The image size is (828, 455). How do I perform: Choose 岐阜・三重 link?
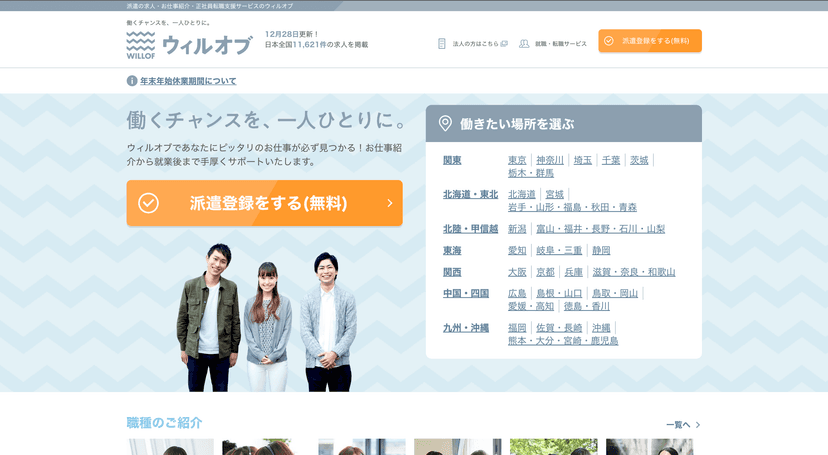(559, 250)
